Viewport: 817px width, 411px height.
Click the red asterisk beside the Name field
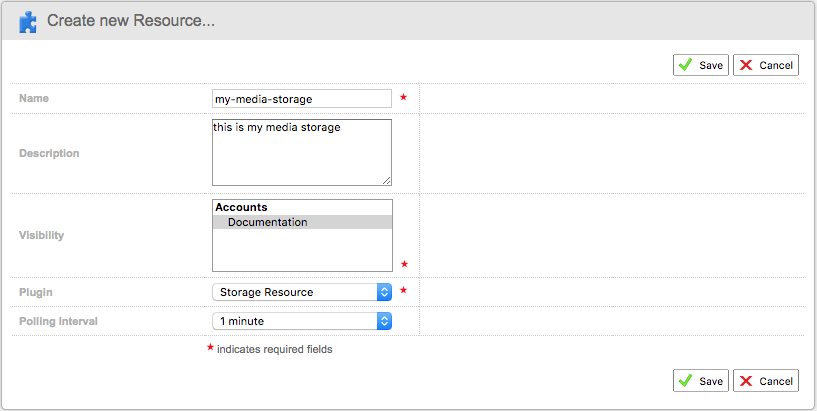(404, 98)
